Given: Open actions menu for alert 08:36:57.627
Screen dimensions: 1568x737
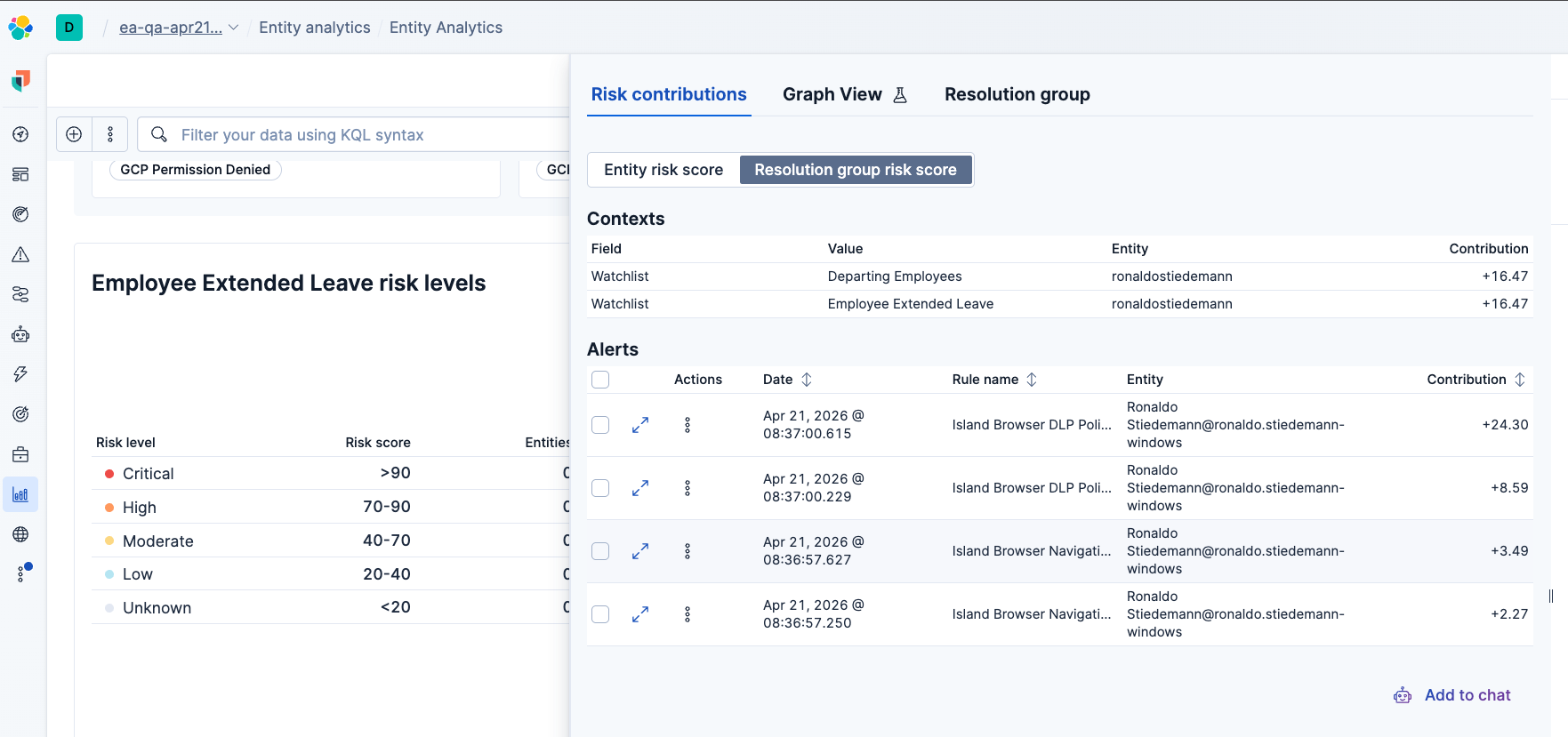Looking at the screenshot, I should pyautogui.click(x=688, y=551).
